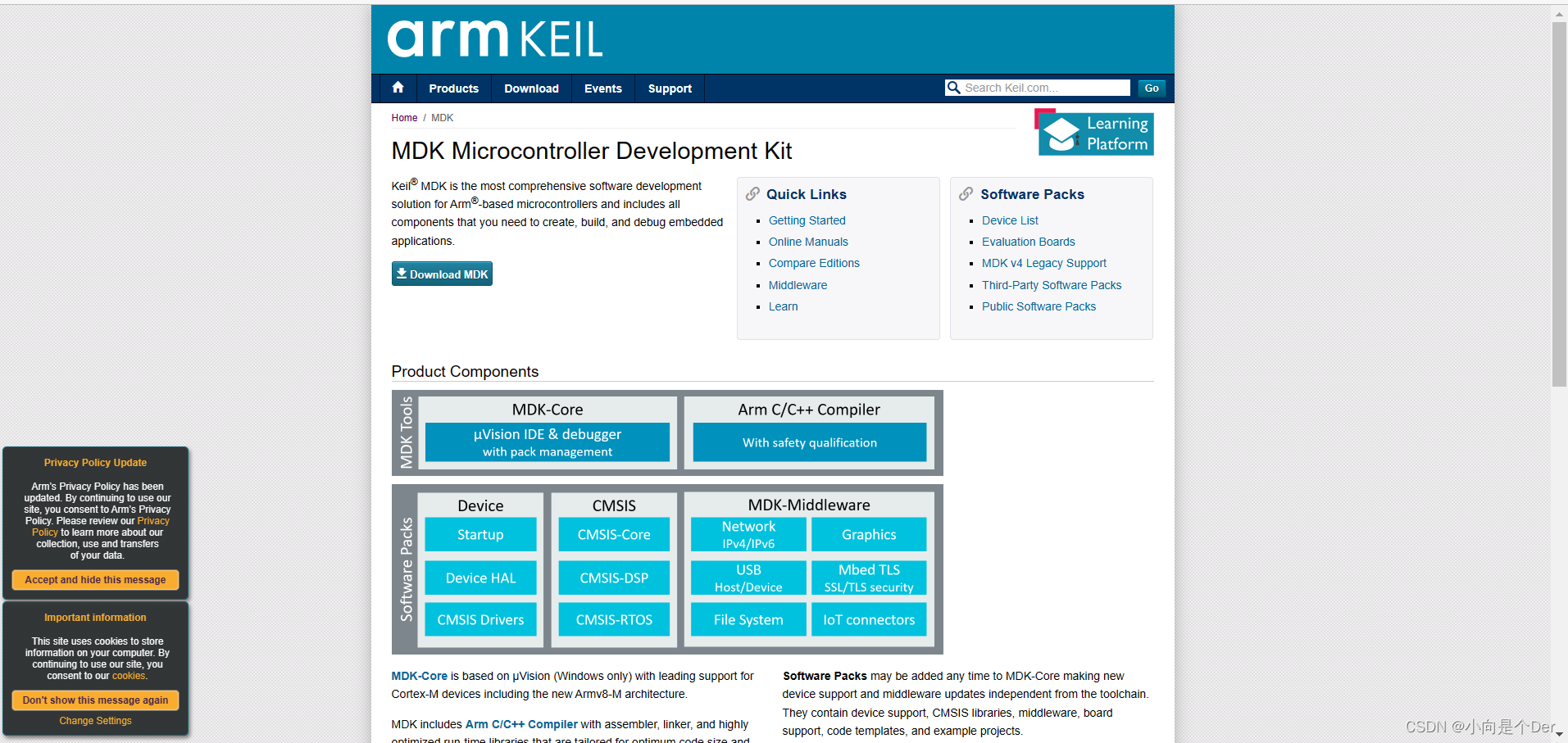Click the File System block

coord(748,619)
